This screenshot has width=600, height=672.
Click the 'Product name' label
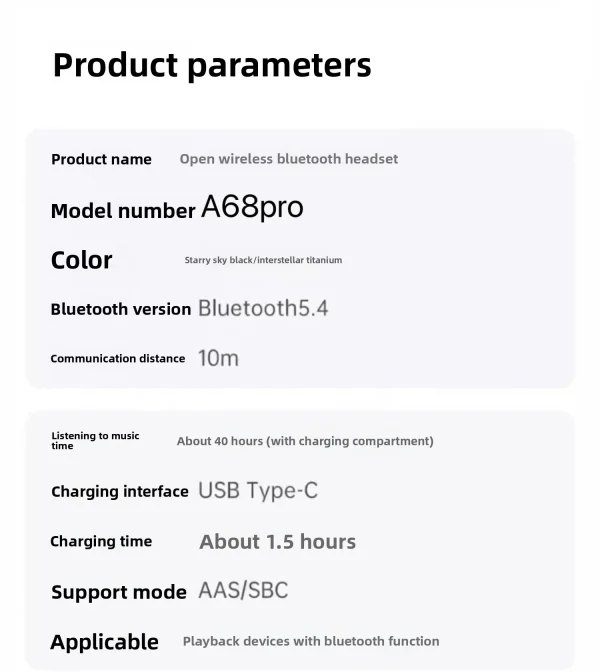tap(101, 159)
